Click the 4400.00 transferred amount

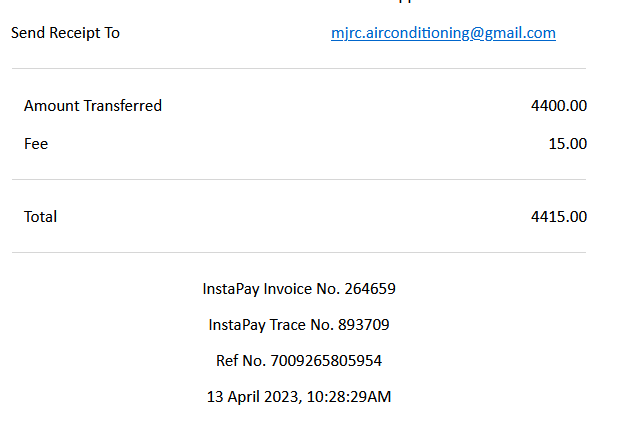[559, 106]
